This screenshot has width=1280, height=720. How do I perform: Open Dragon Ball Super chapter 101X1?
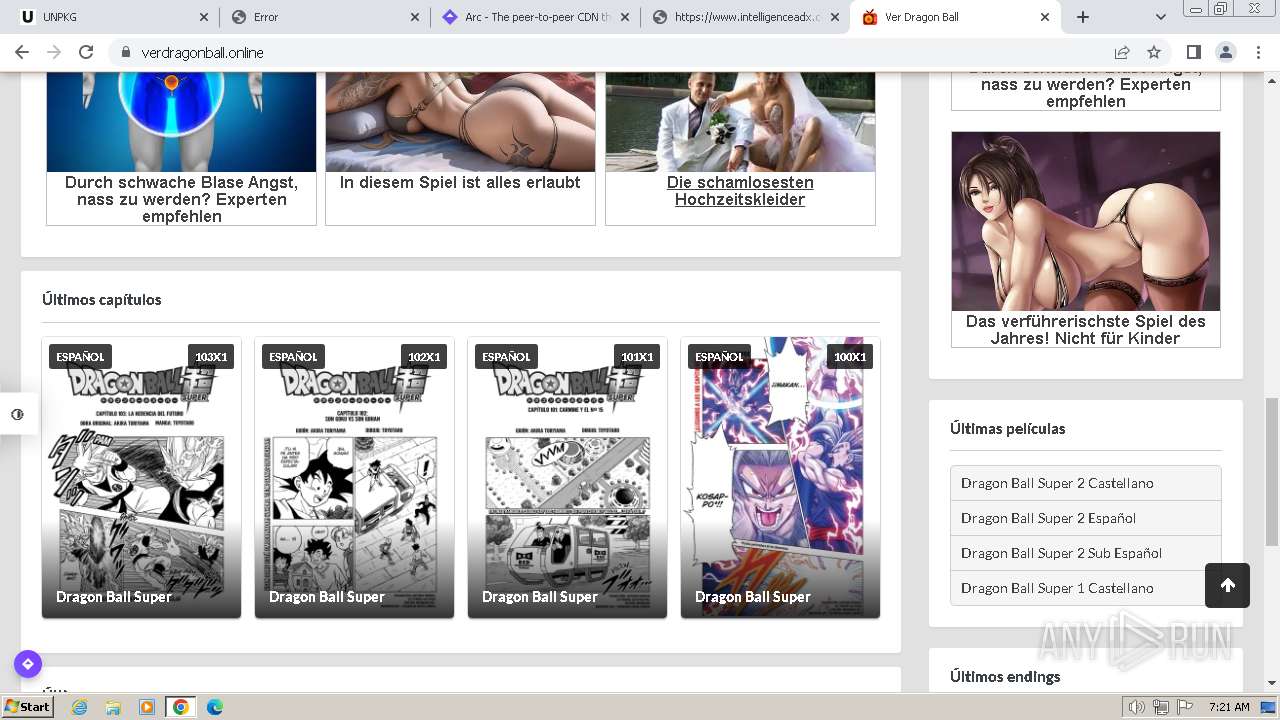pos(567,477)
